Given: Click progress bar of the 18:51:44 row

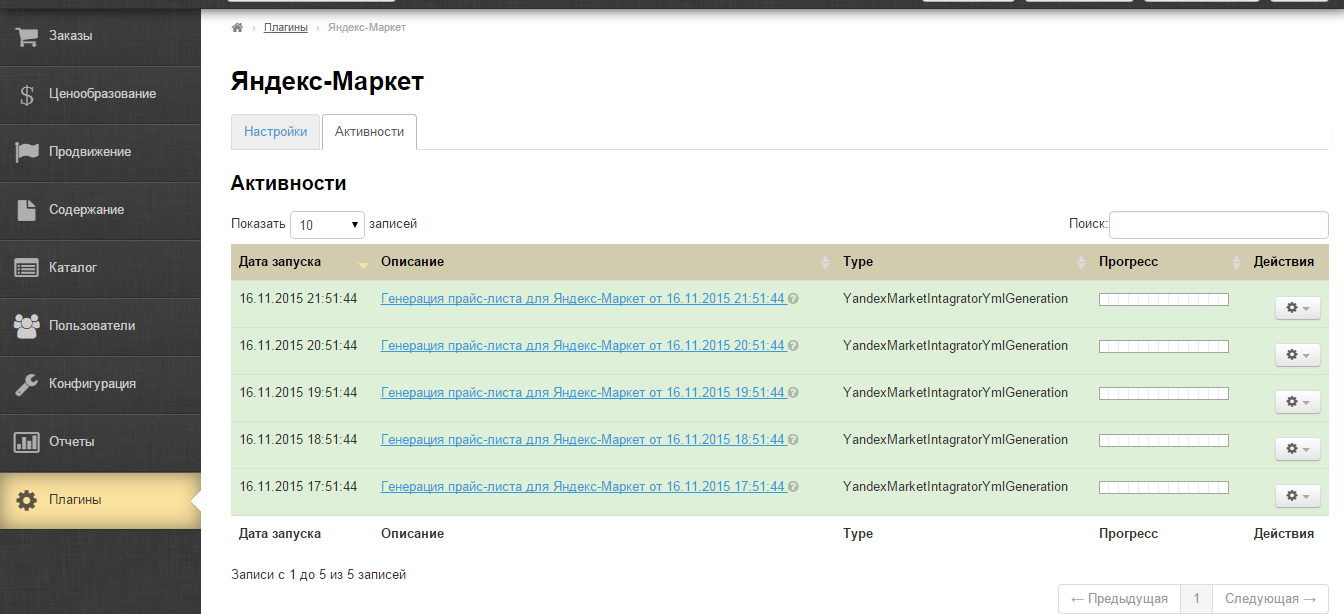Looking at the screenshot, I should [x=1163, y=440].
